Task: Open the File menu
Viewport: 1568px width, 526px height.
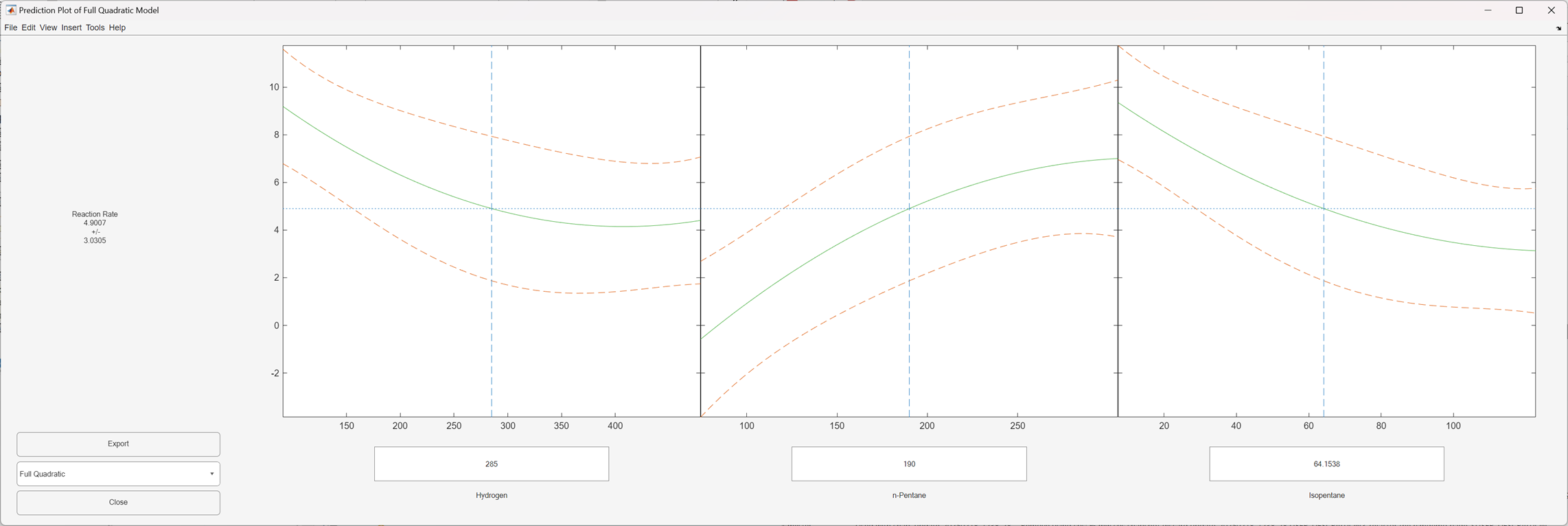Action: click(10, 27)
